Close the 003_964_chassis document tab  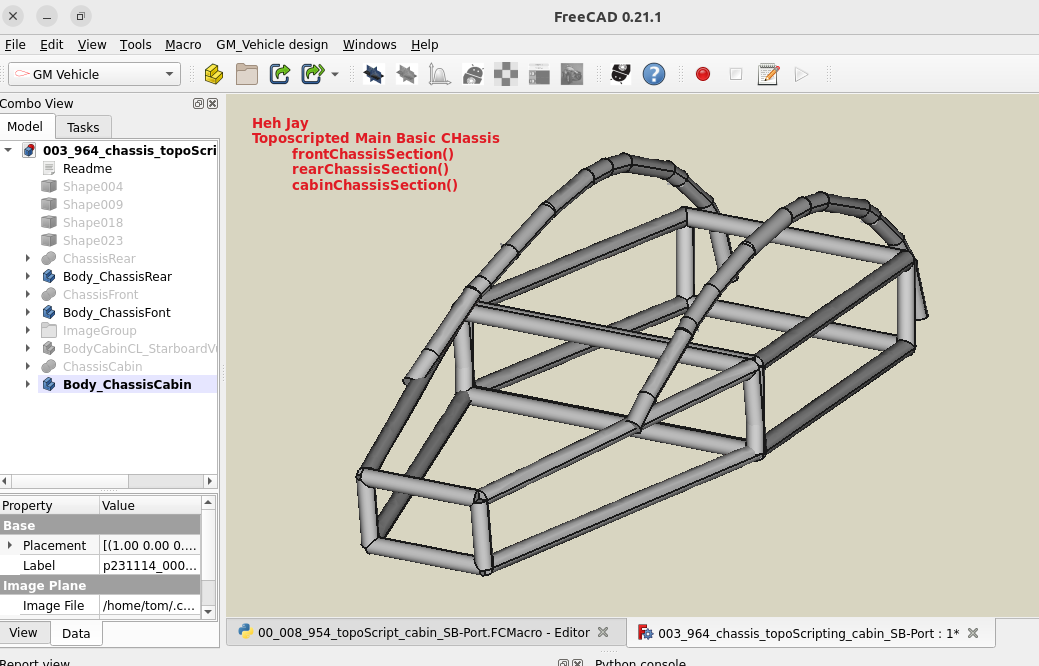pos(973,632)
